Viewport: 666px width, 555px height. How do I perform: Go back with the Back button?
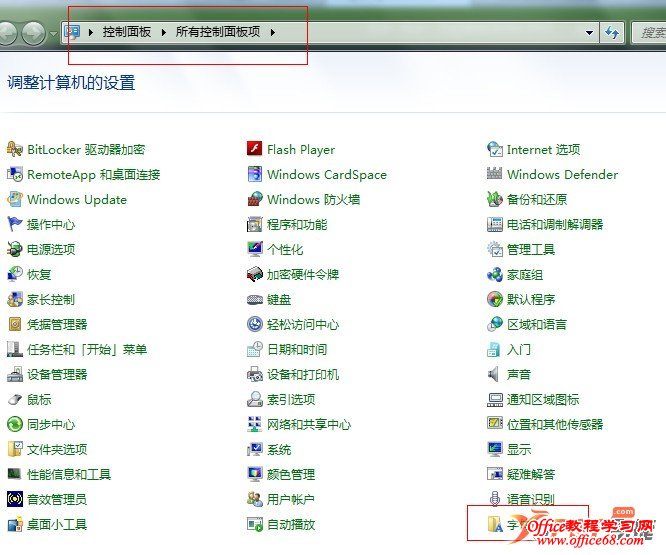tap(8, 33)
